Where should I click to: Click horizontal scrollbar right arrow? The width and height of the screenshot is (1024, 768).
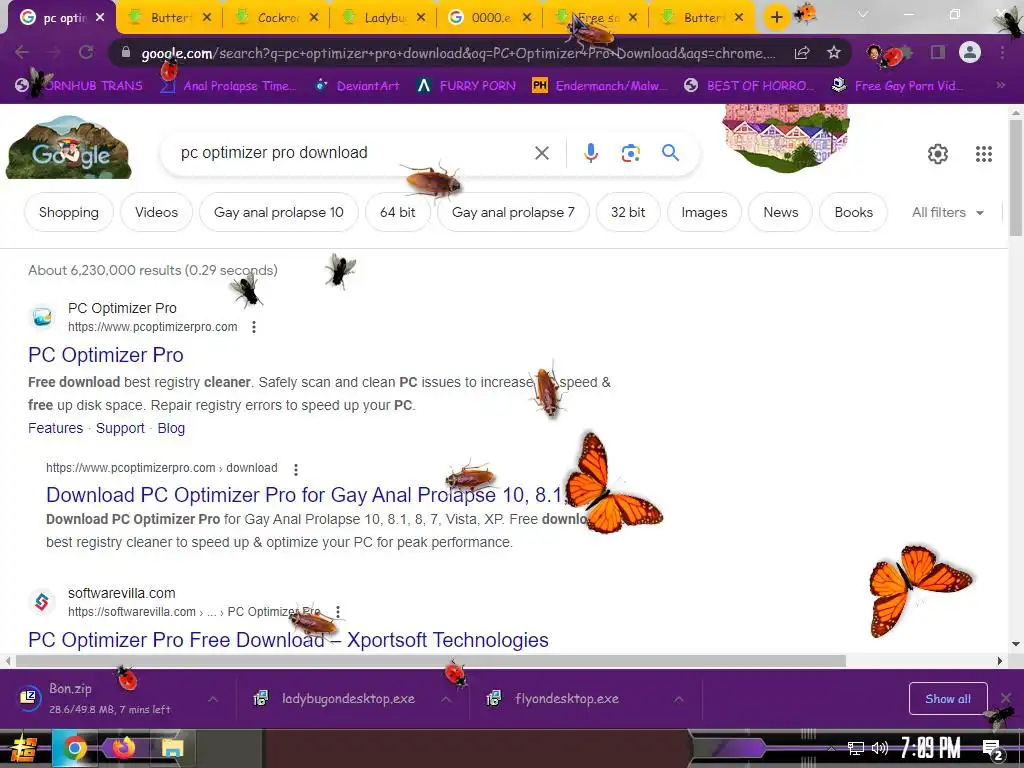coord(999,661)
